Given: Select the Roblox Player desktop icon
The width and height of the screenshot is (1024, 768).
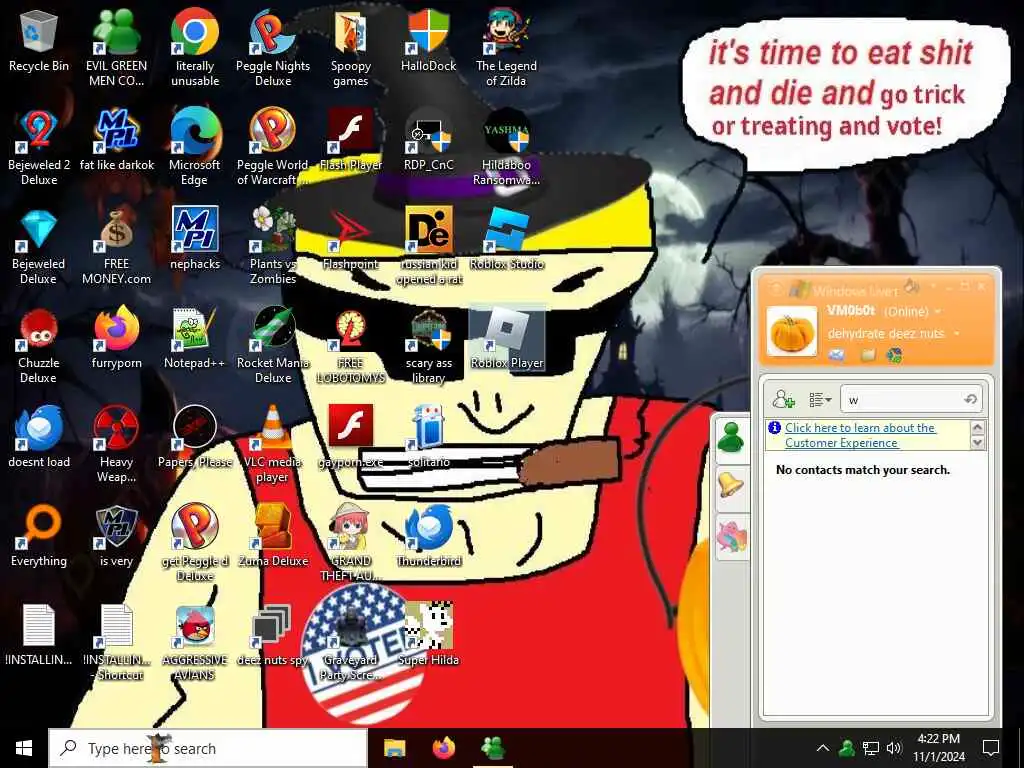Looking at the screenshot, I should click(x=506, y=338).
